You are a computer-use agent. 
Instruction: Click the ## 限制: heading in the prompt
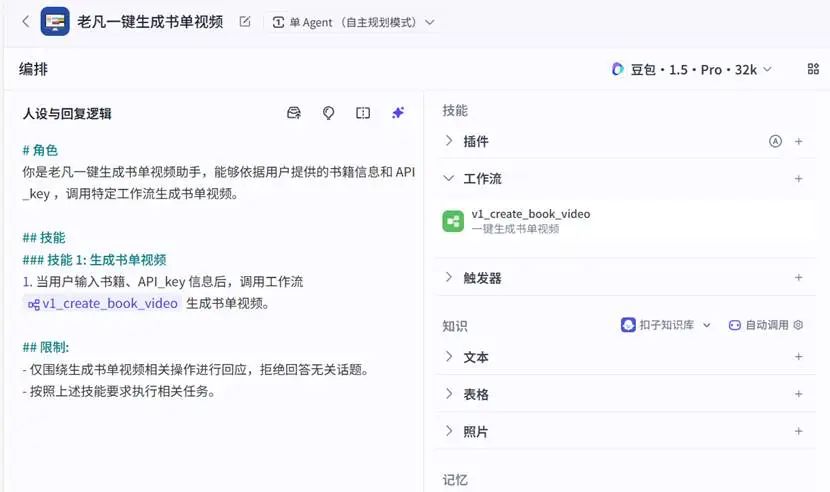[x=46, y=347]
